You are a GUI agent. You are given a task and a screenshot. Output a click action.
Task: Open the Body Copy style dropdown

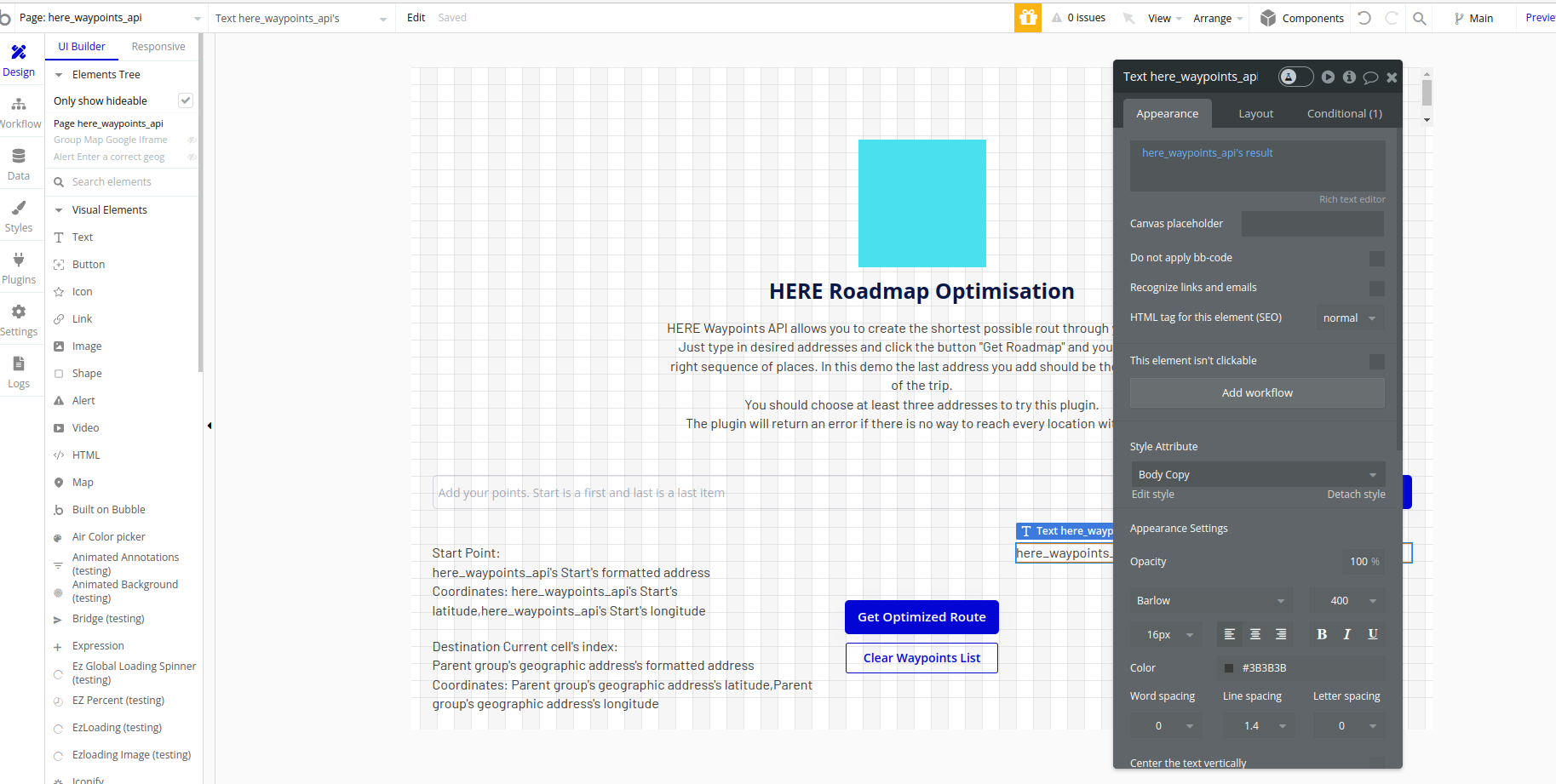click(x=1257, y=474)
